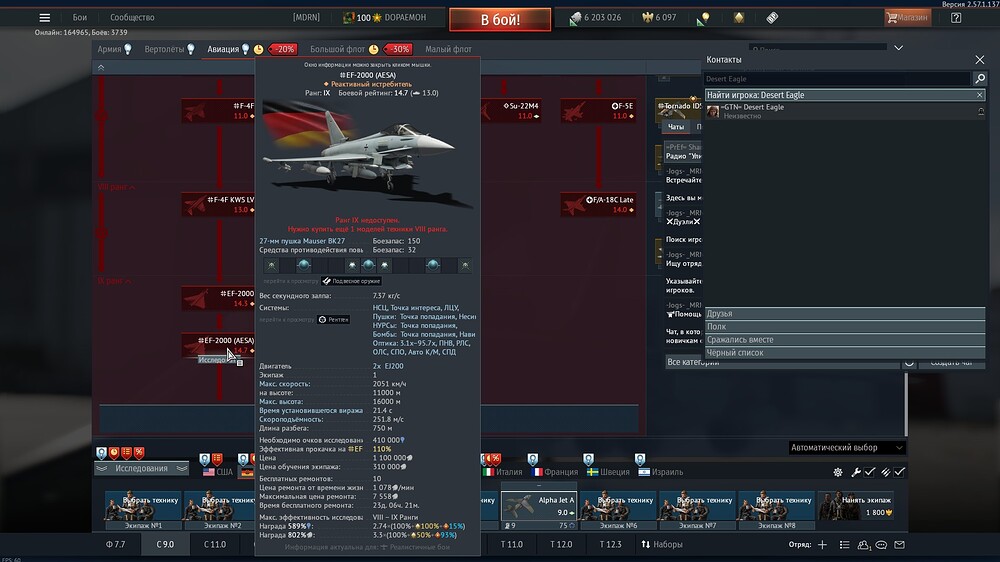Click the golden eagles balance 6 097
The width and height of the screenshot is (1000, 562).
(x=659, y=18)
